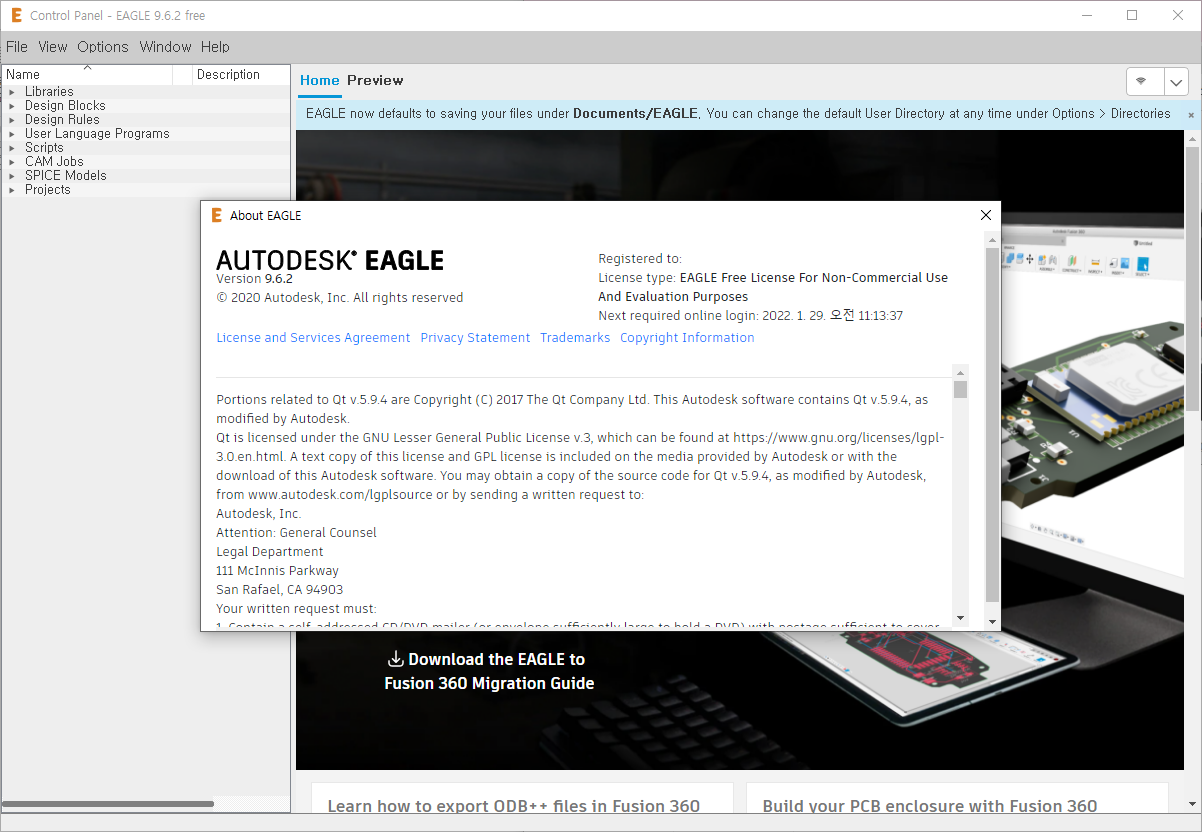The height and width of the screenshot is (832, 1202).
Task: Expand User Language Programs node
Action: coord(12,134)
